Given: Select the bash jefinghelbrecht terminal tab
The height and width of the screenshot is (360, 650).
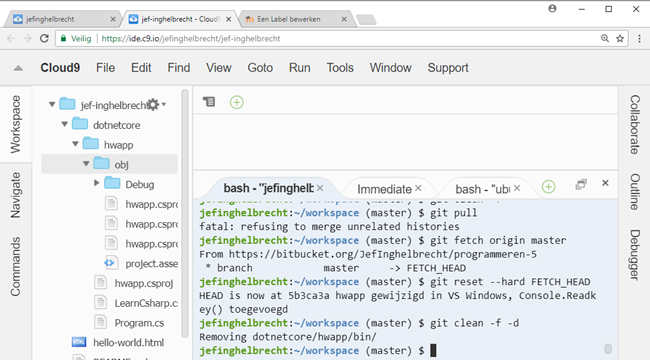Looking at the screenshot, I should pos(268,188).
